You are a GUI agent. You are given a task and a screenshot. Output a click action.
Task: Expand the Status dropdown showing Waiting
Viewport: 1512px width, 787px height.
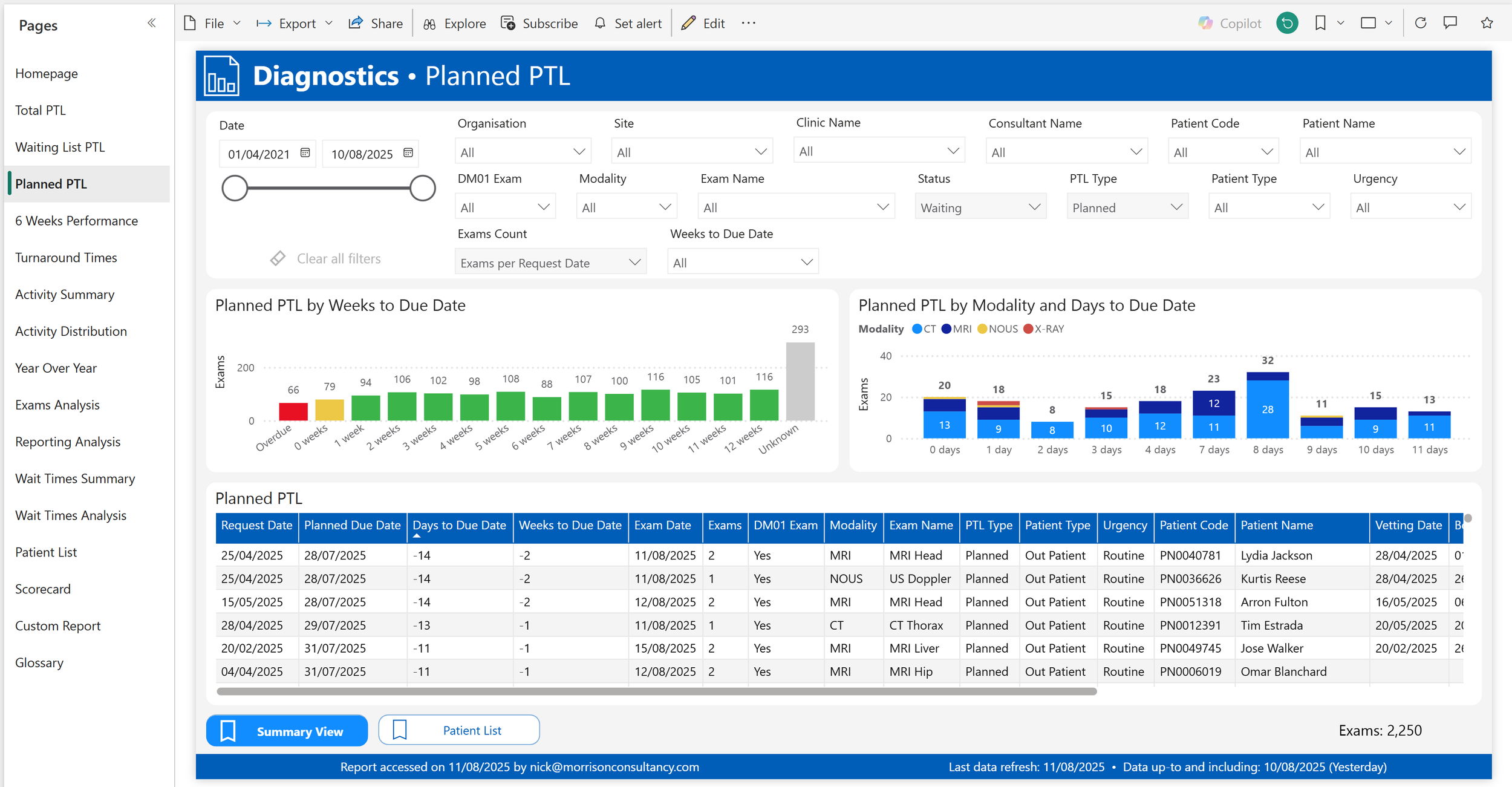click(980, 207)
